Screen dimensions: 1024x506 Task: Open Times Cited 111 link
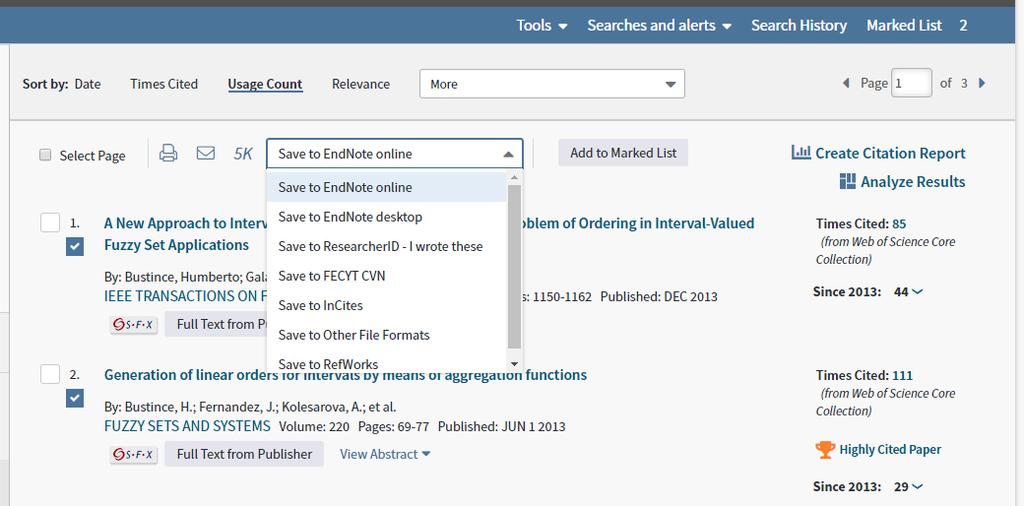click(902, 375)
